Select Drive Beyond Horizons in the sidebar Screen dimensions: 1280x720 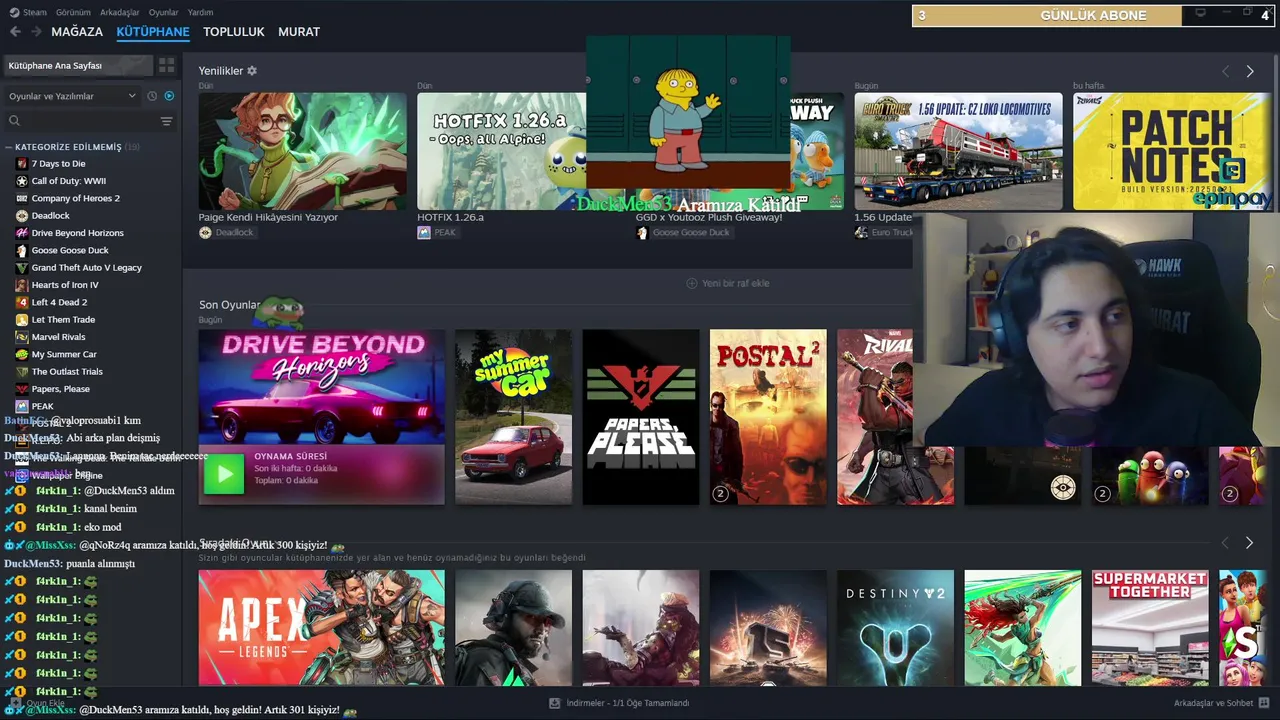click(77, 233)
